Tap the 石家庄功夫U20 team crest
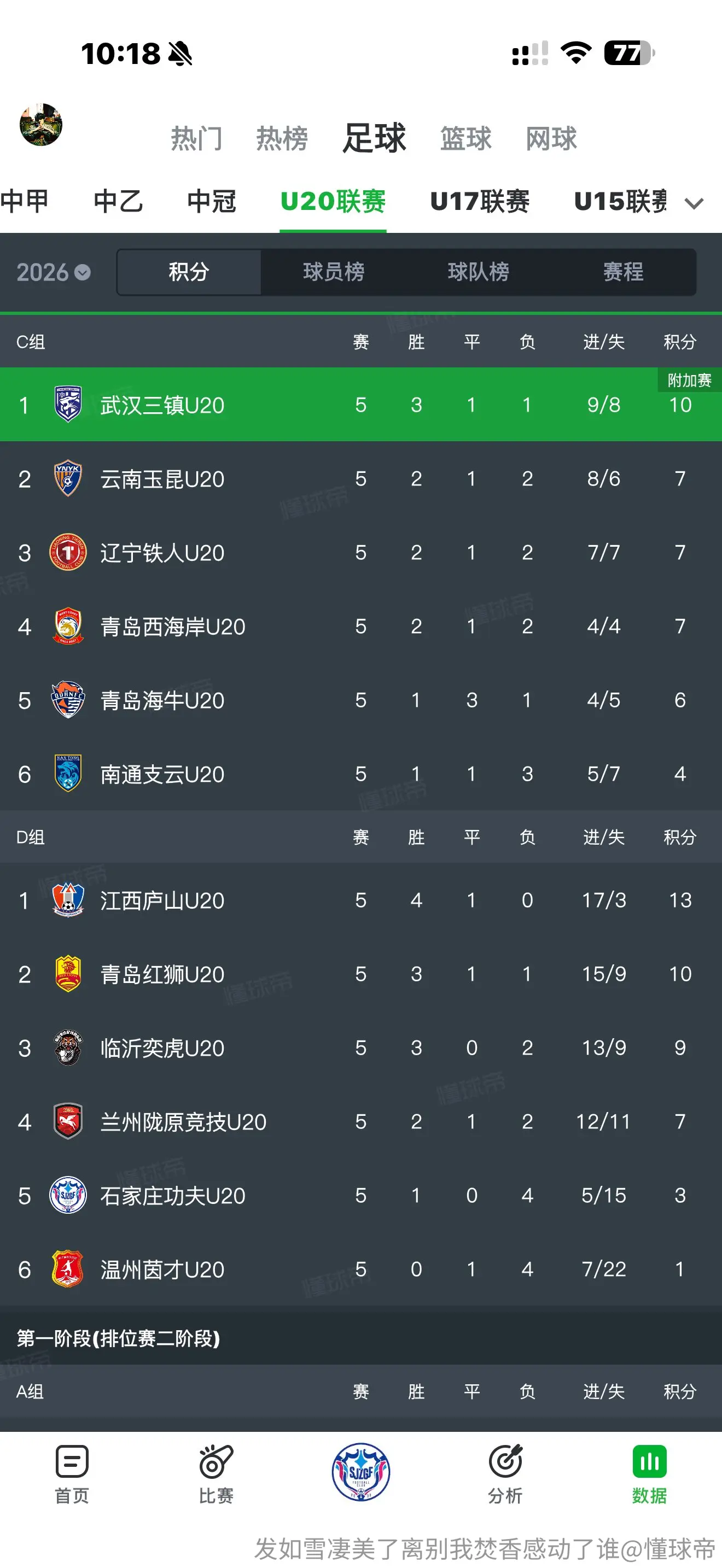Image resolution: width=722 pixels, height=1568 pixels. point(68,1195)
